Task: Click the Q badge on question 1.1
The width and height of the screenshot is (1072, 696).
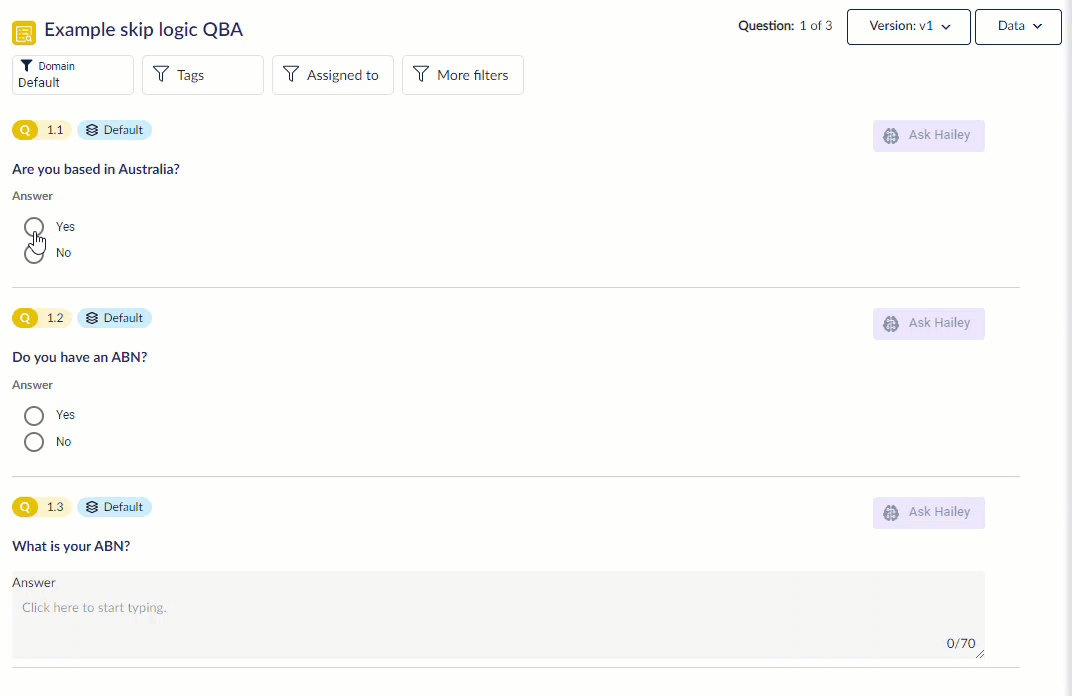Action: pos(26,130)
